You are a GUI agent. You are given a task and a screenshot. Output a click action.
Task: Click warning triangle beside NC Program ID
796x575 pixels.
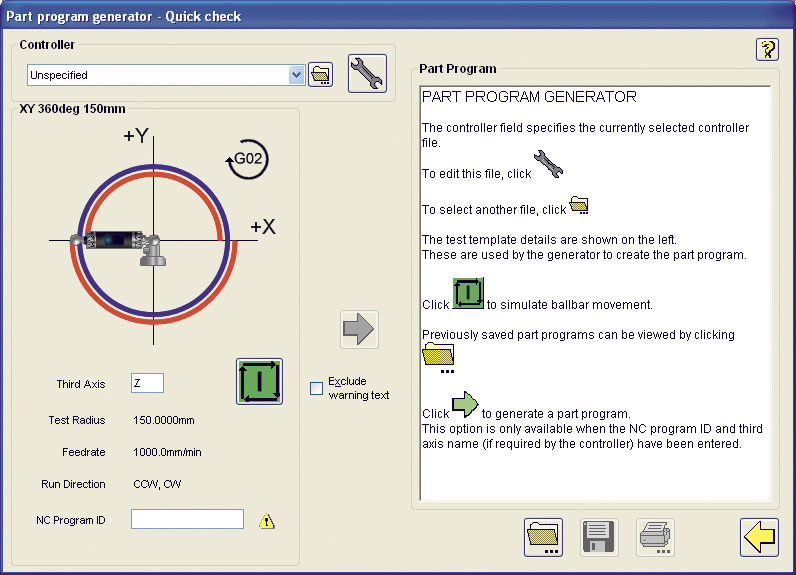coord(267,520)
